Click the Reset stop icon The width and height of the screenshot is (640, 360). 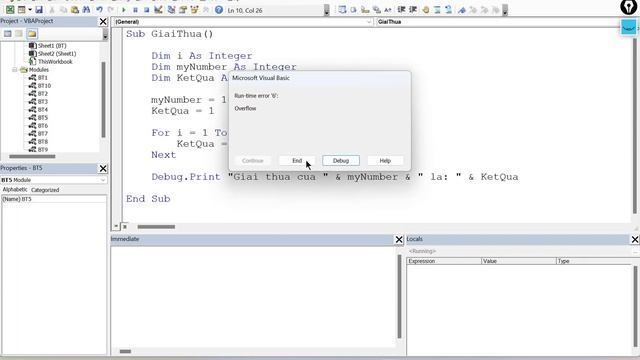pyautogui.click(x=146, y=10)
